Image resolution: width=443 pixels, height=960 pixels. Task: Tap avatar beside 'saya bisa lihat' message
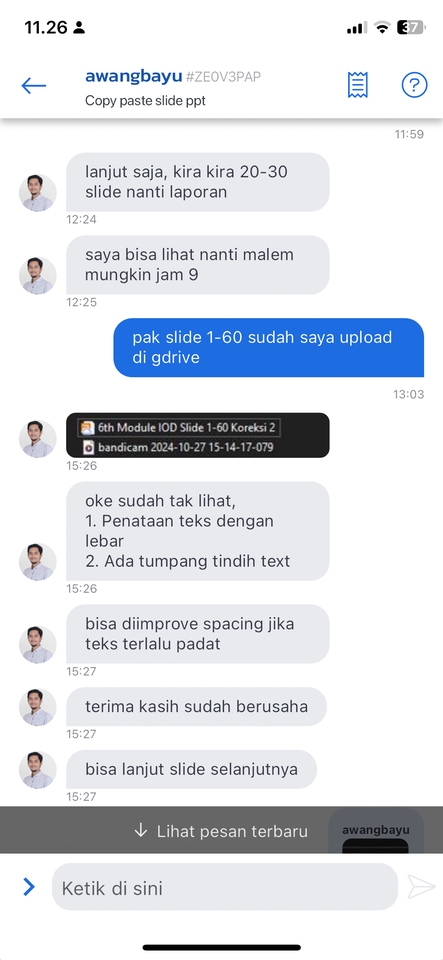pos(38,276)
